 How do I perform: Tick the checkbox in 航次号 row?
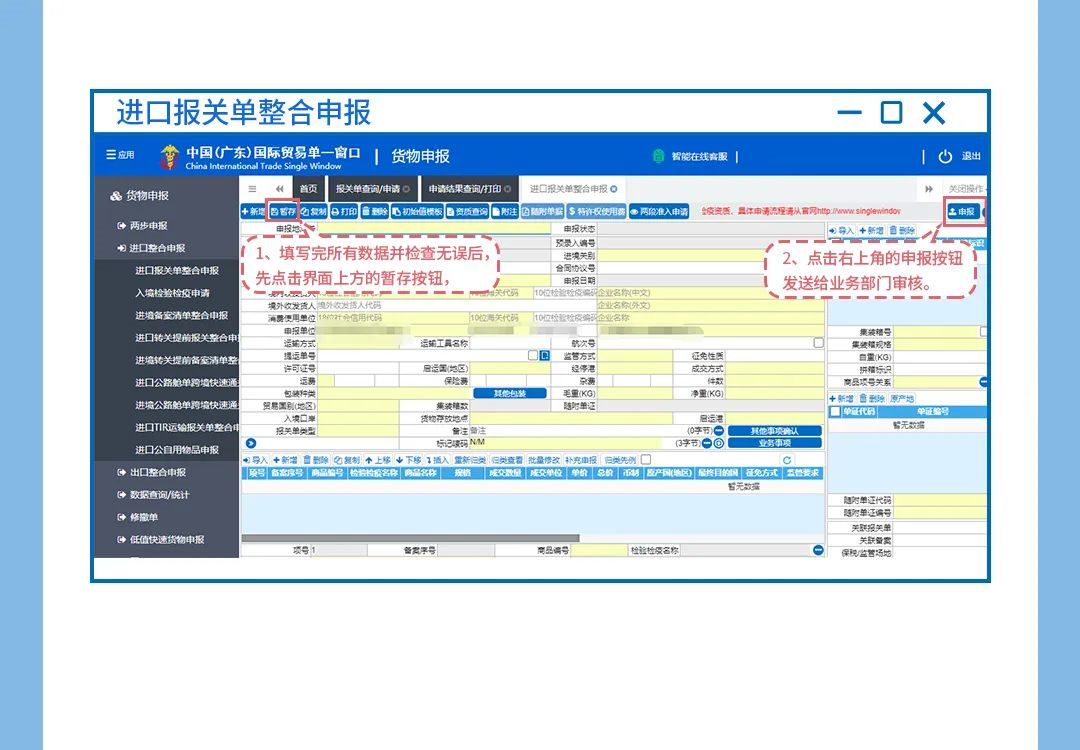(818, 342)
